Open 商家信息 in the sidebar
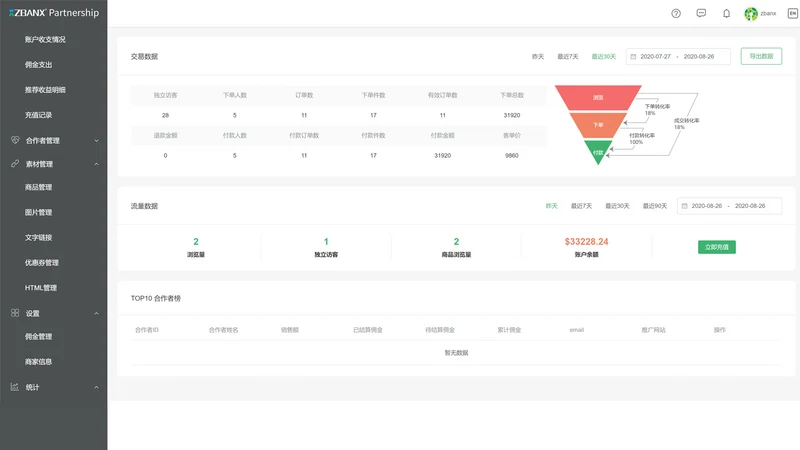 tap(38, 362)
